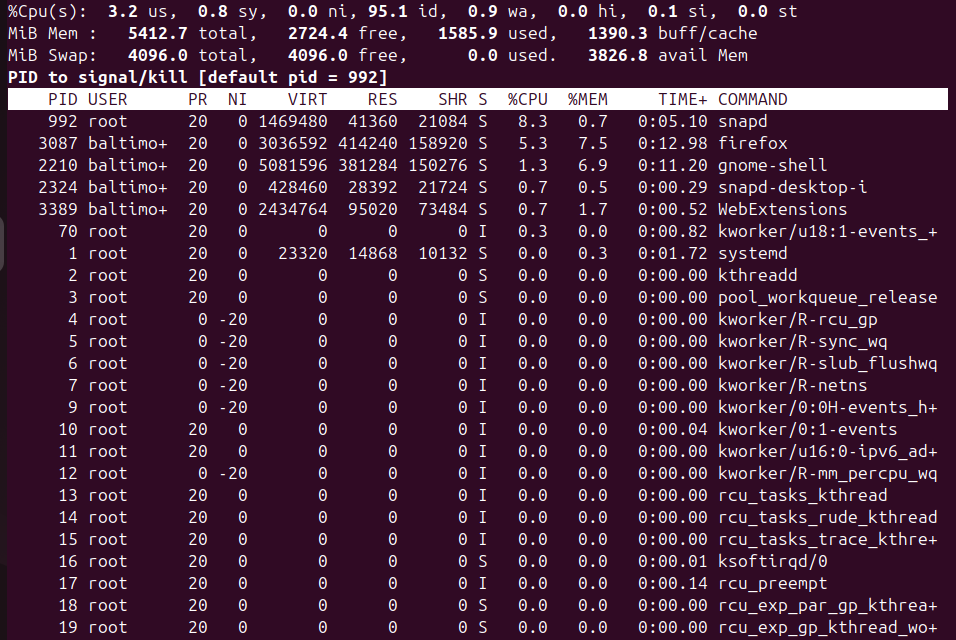This screenshot has height=640, width=956.
Task: Click the systemd command entry
Action: [752, 253]
